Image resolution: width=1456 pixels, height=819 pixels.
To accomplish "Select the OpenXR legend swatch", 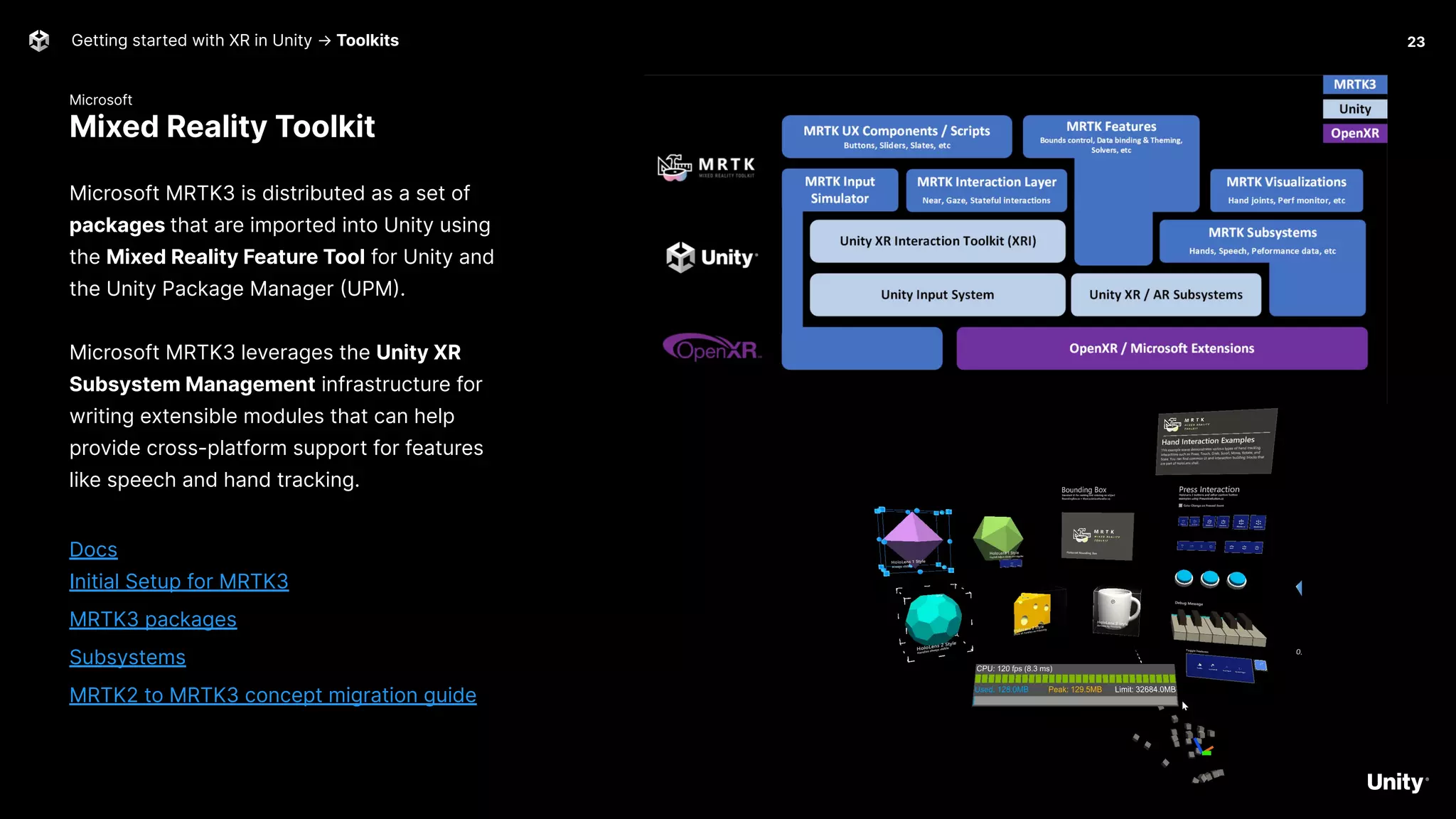I will click(1354, 133).
